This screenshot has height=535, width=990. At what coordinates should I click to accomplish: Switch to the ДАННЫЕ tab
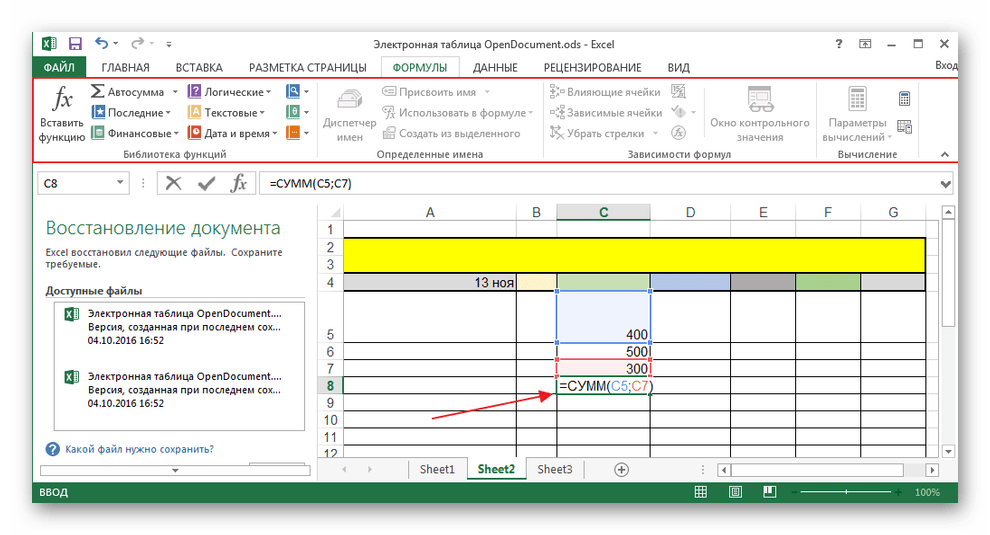coord(495,68)
